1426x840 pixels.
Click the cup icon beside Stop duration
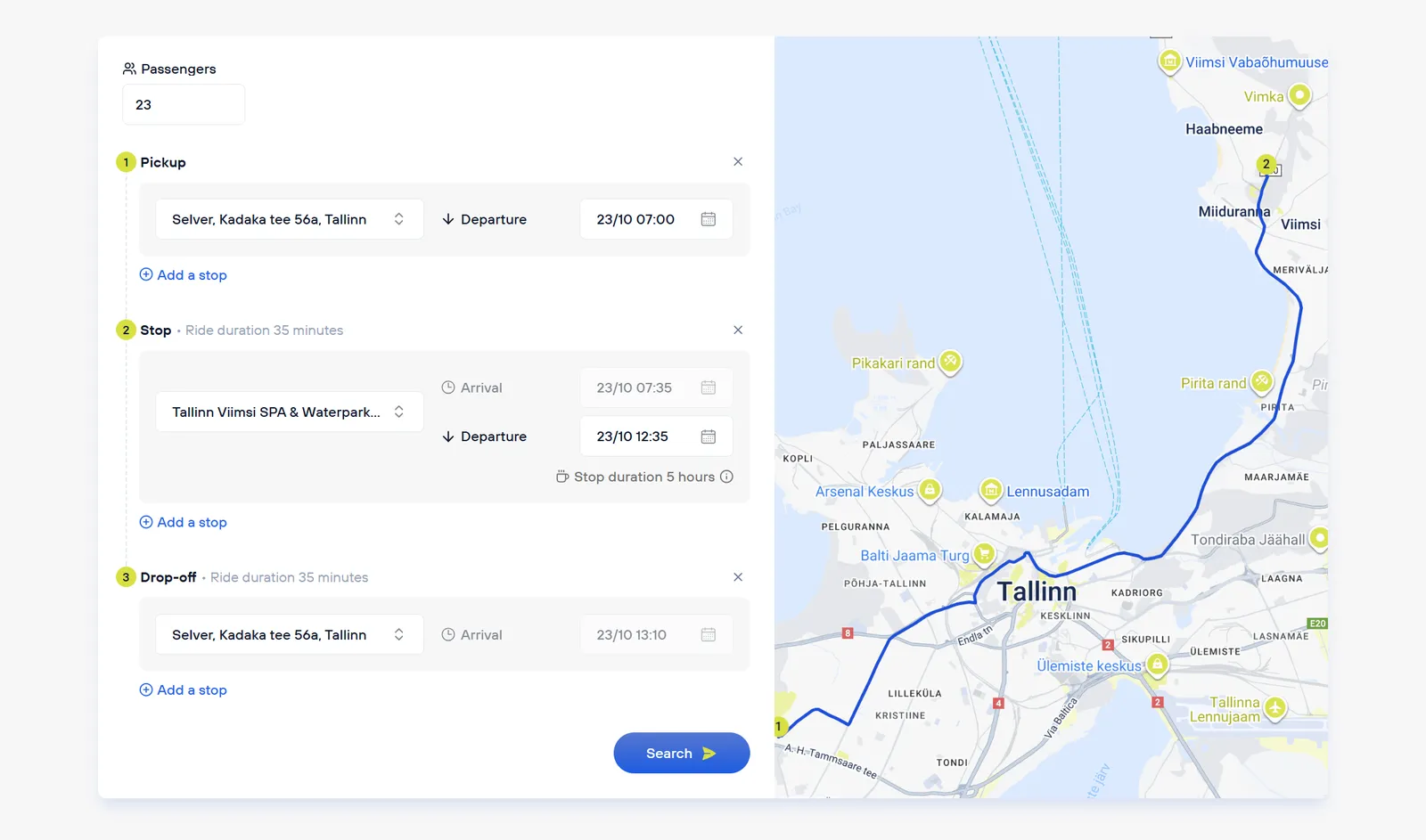[562, 477]
